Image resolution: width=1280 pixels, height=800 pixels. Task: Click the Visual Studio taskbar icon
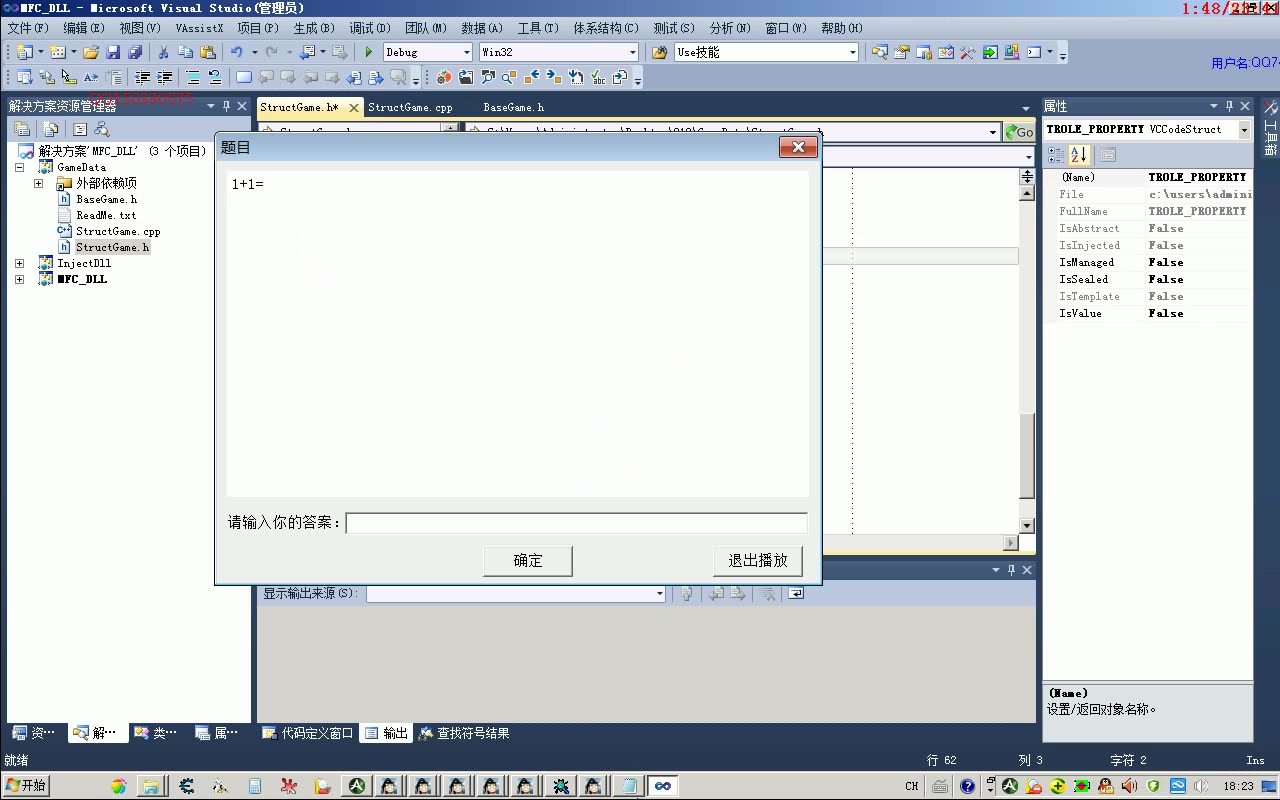pyautogui.click(x=662, y=786)
